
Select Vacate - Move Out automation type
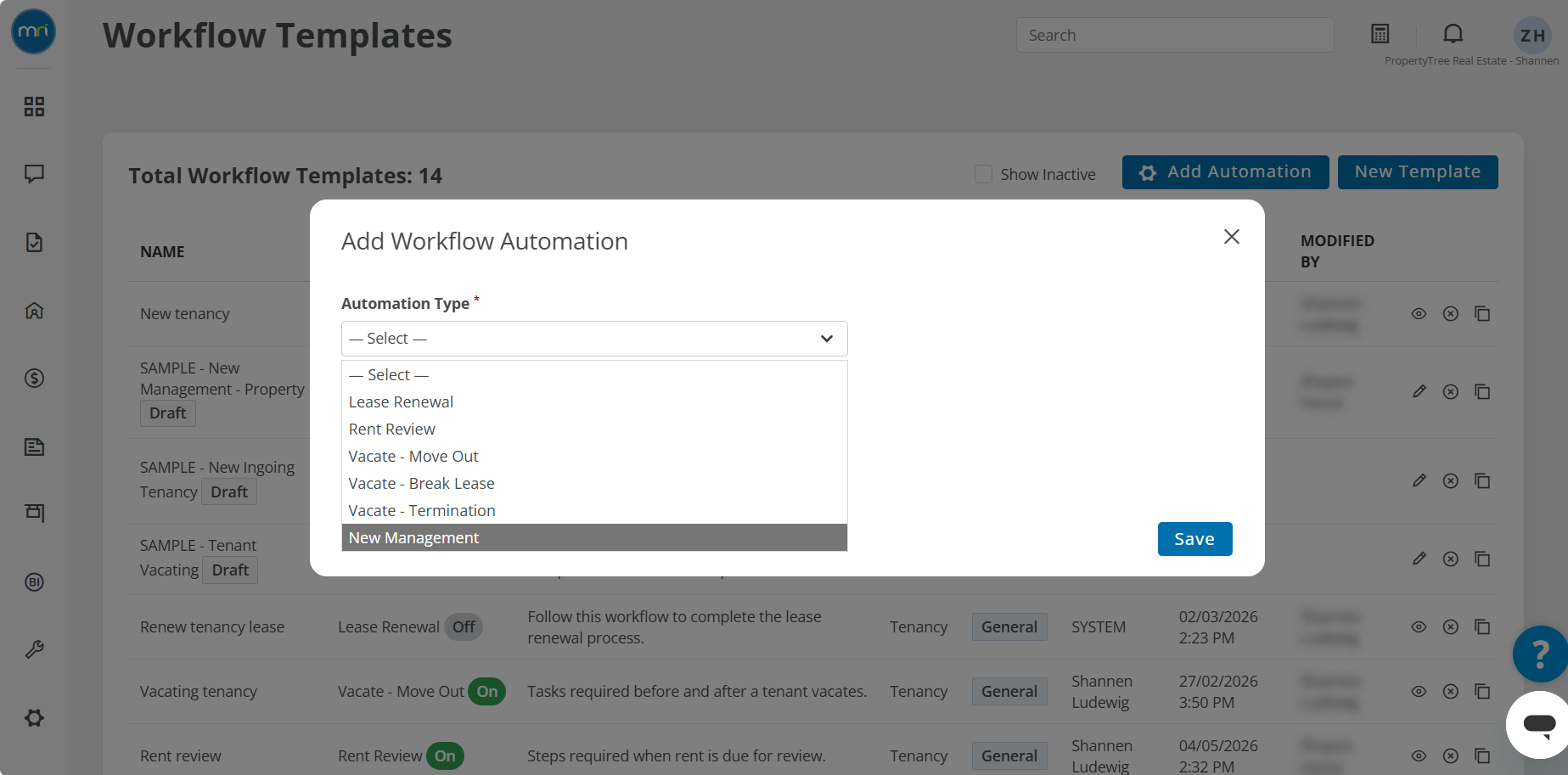click(594, 457)
